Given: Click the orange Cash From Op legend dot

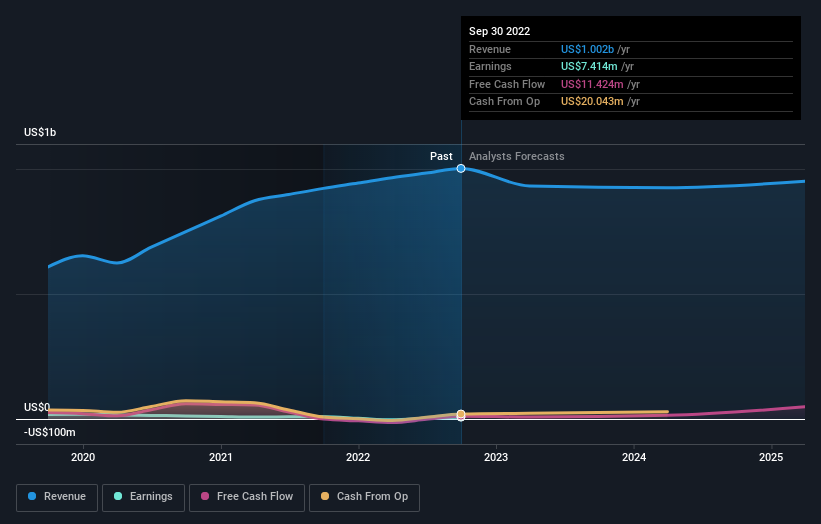Looking at the screenshot, I should [325, 496].
